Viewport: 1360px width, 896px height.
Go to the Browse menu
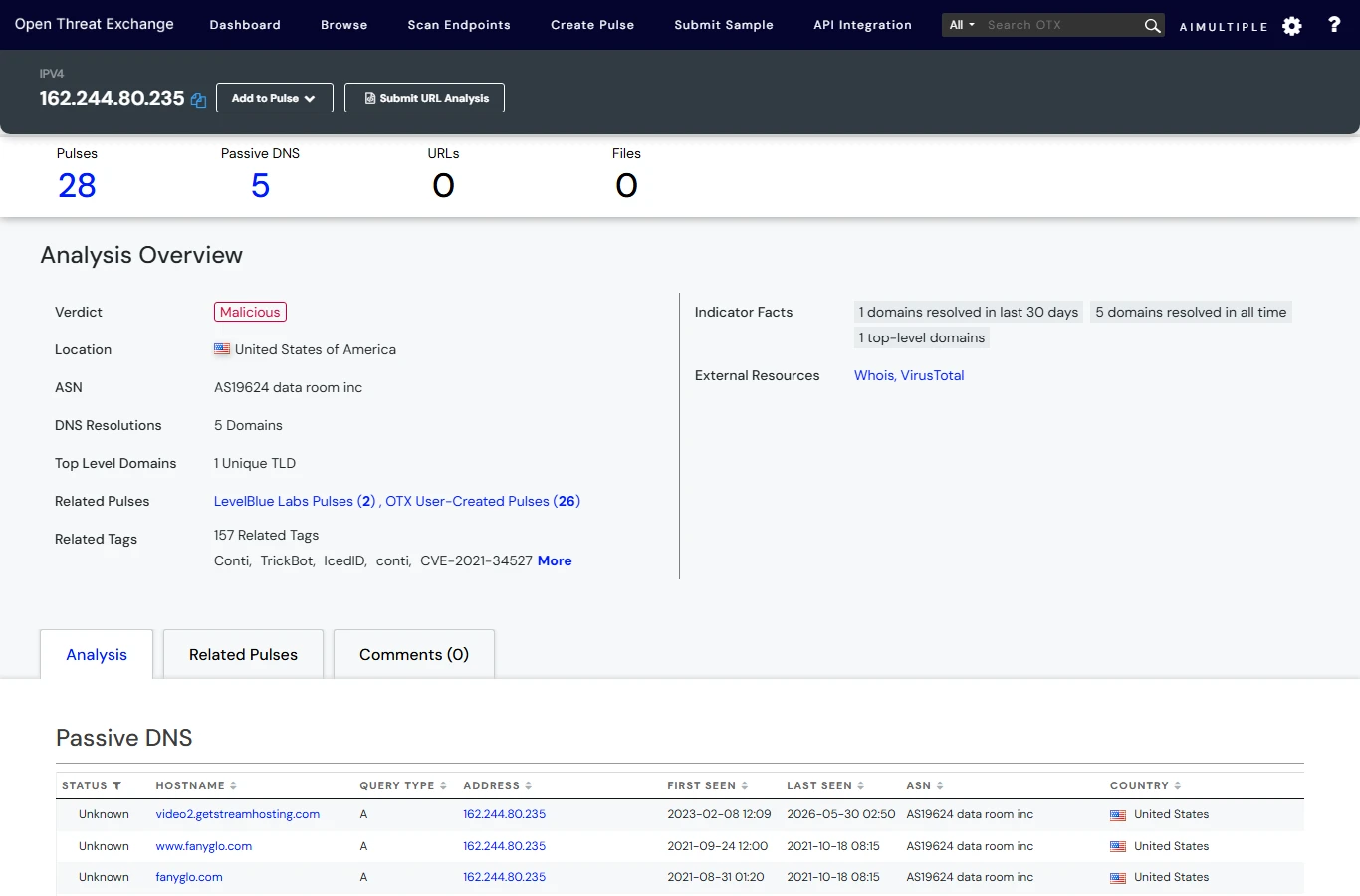344,25
